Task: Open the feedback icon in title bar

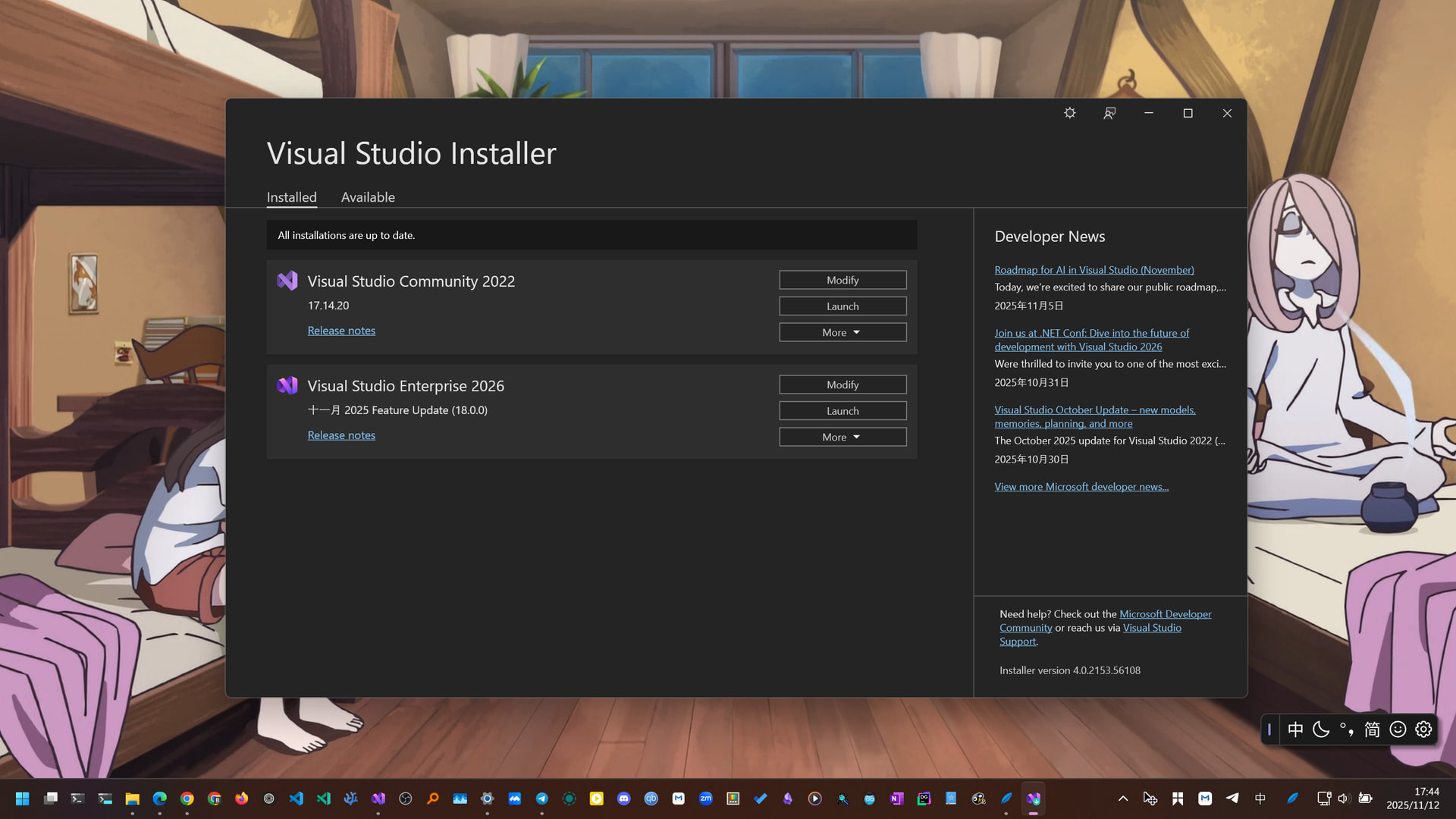Action: point(1109,113)
